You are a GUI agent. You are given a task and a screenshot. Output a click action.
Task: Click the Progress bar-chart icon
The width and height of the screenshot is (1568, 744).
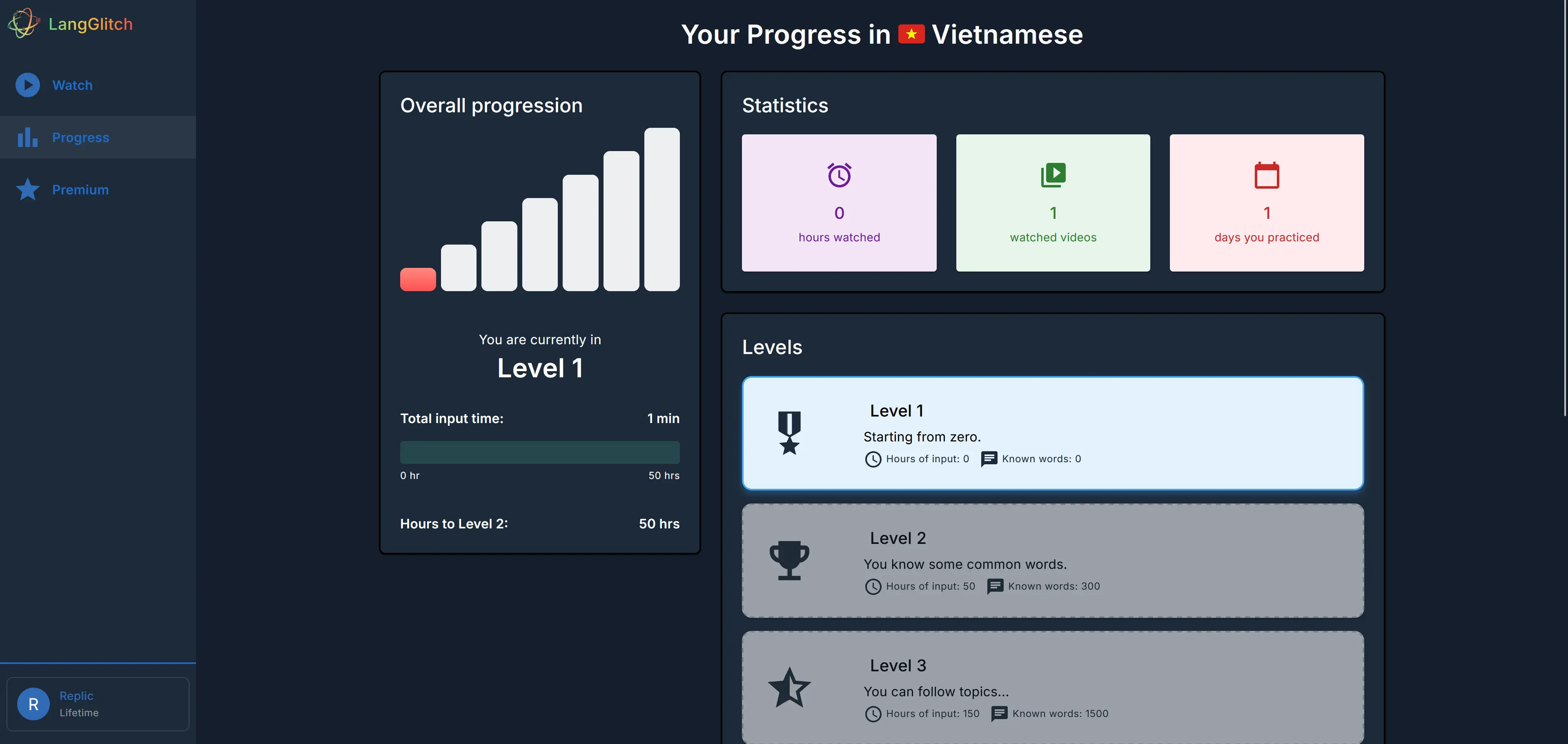27,138
